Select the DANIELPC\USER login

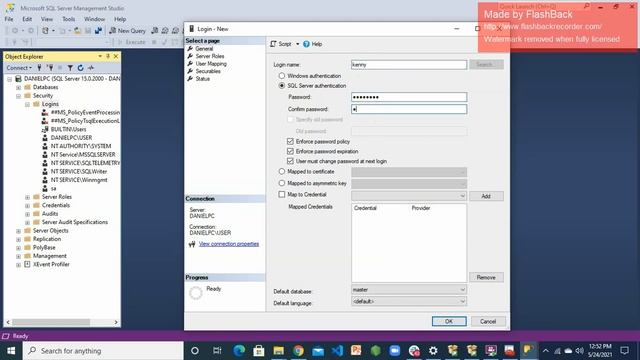click(x=71, y=138)
